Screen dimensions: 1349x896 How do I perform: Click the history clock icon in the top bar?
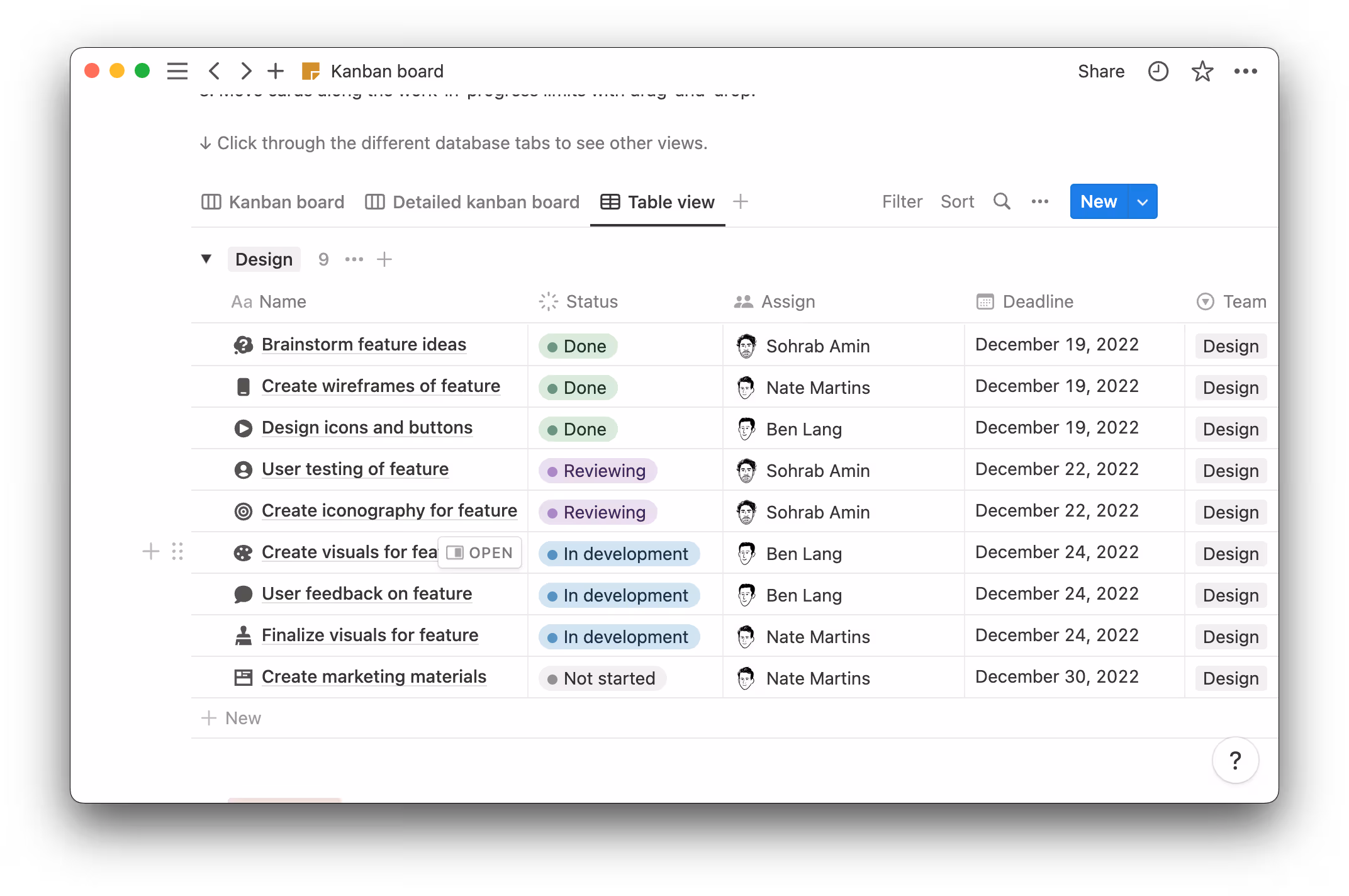[1158, 71]
